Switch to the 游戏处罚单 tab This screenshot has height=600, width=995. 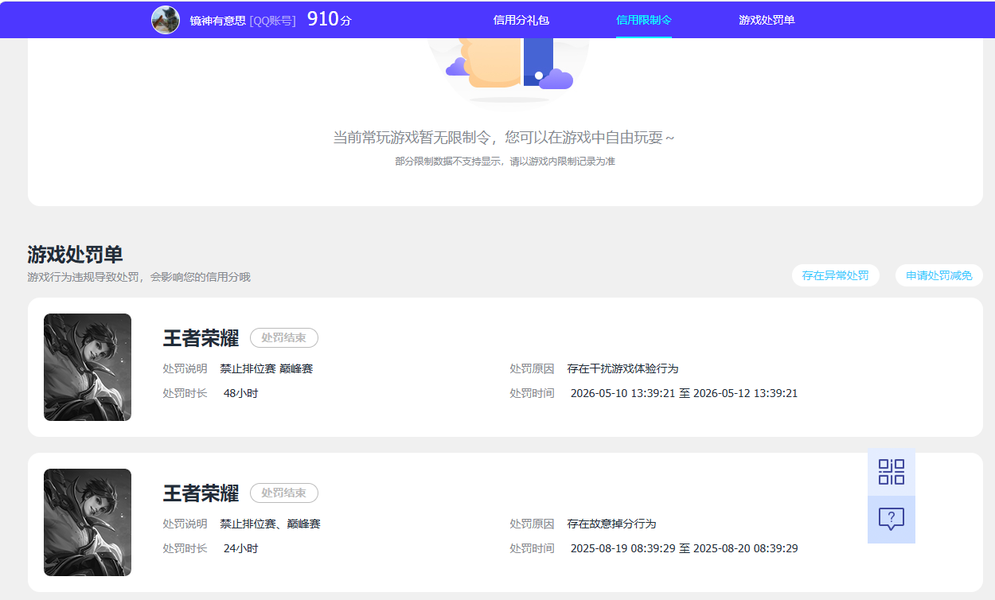click(x=767, y=20)
